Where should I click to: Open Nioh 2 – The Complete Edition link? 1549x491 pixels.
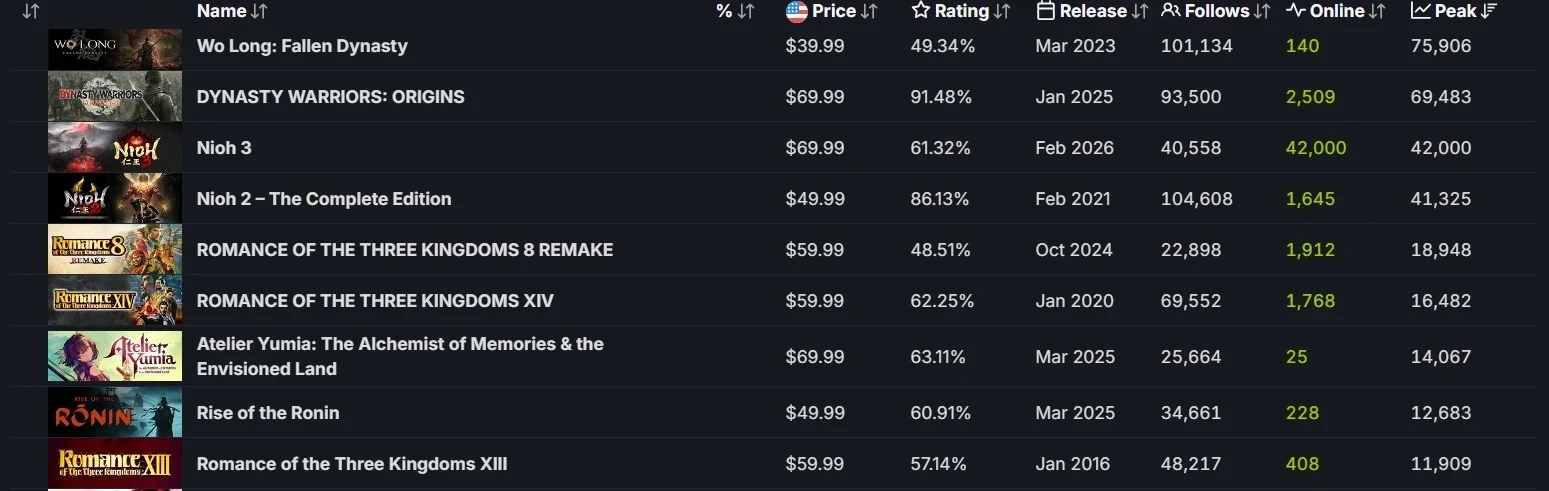[x=324, y=199]
